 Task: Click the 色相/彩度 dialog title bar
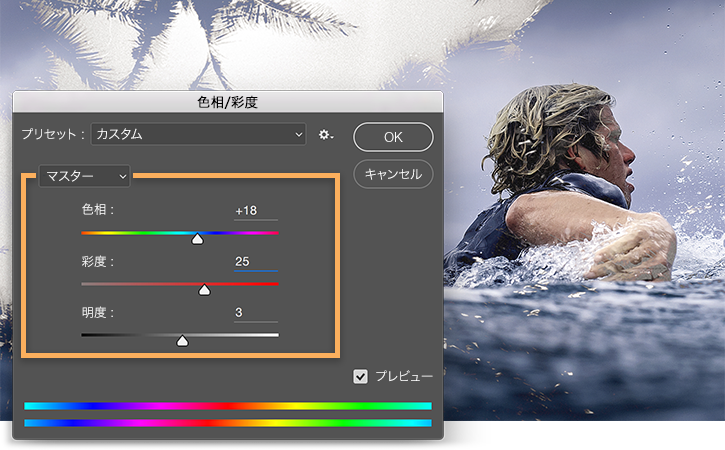(228, 102)
